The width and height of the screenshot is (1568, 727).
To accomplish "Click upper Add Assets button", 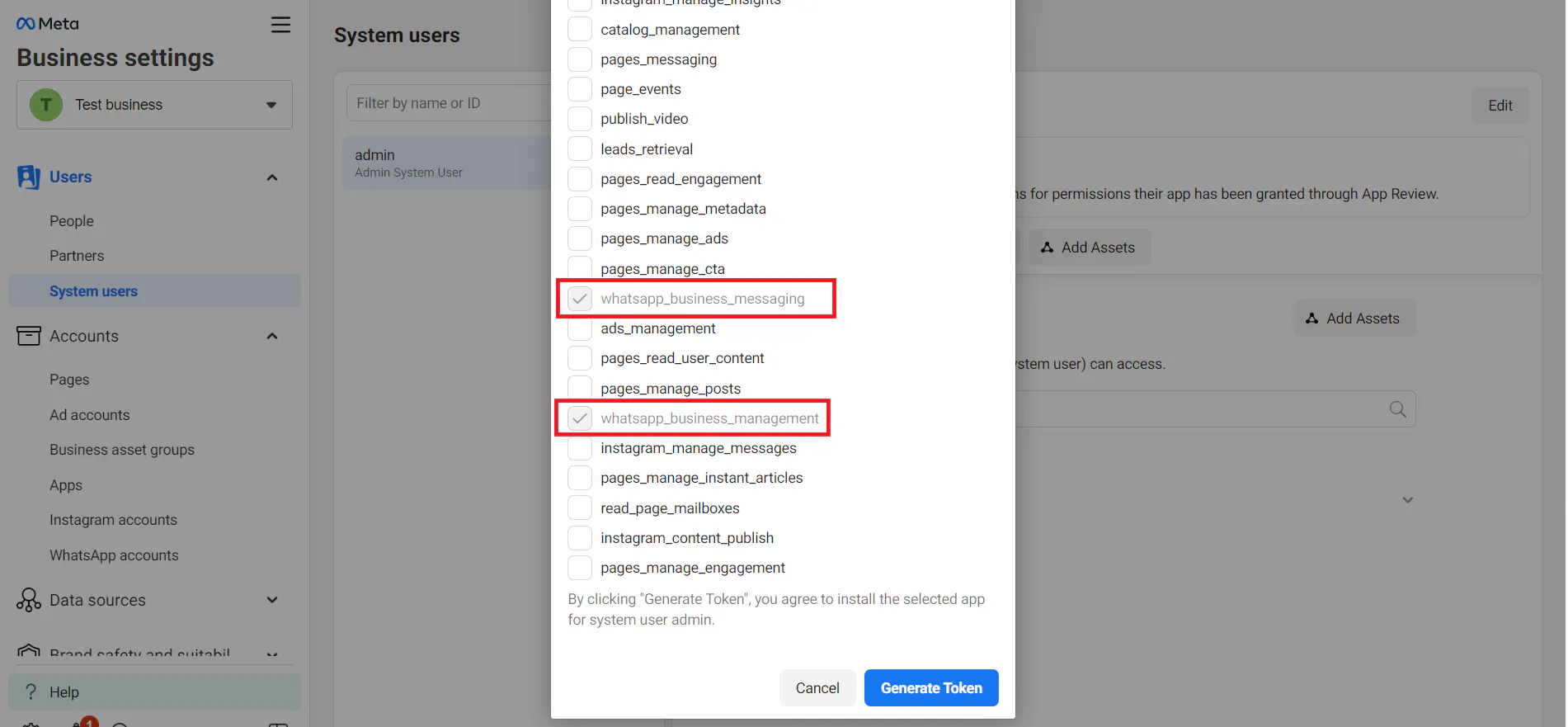I will pos(1089,248).
